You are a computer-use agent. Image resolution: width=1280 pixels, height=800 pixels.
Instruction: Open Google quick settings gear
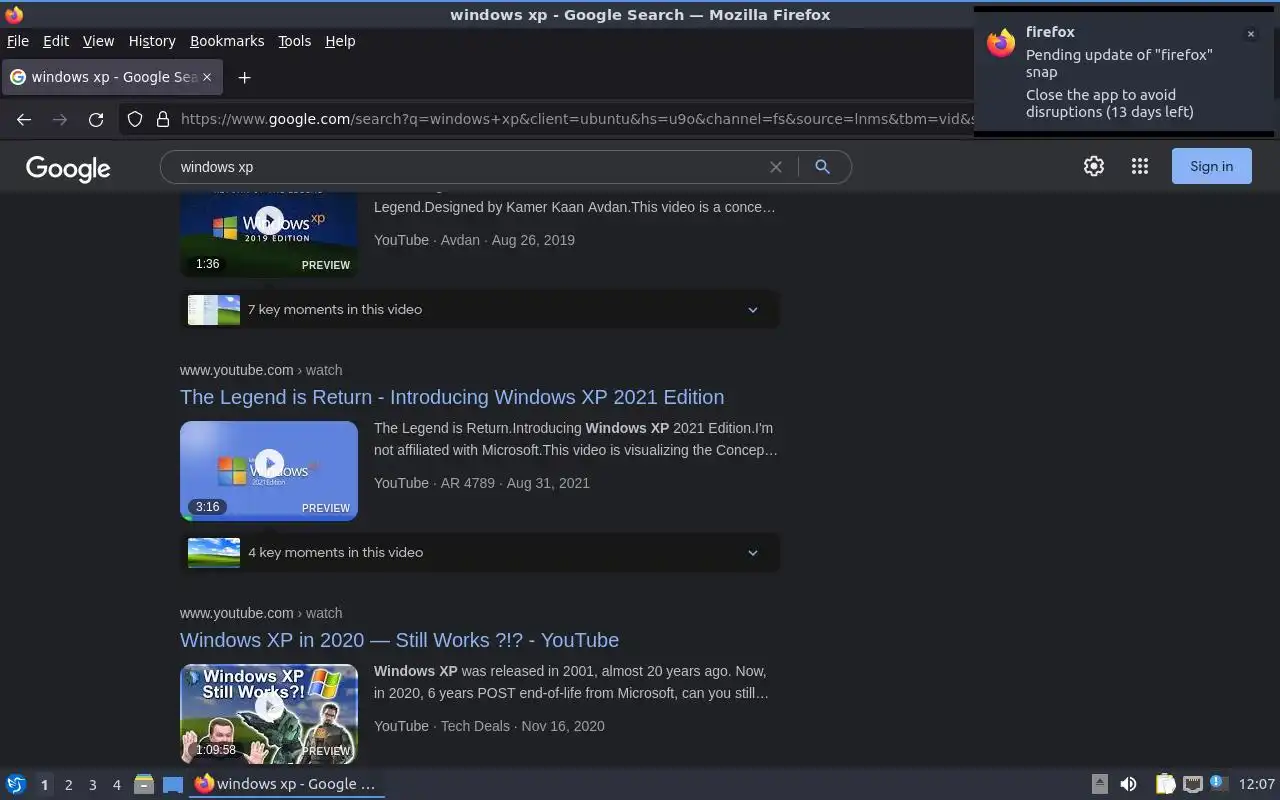(1094, 167)
